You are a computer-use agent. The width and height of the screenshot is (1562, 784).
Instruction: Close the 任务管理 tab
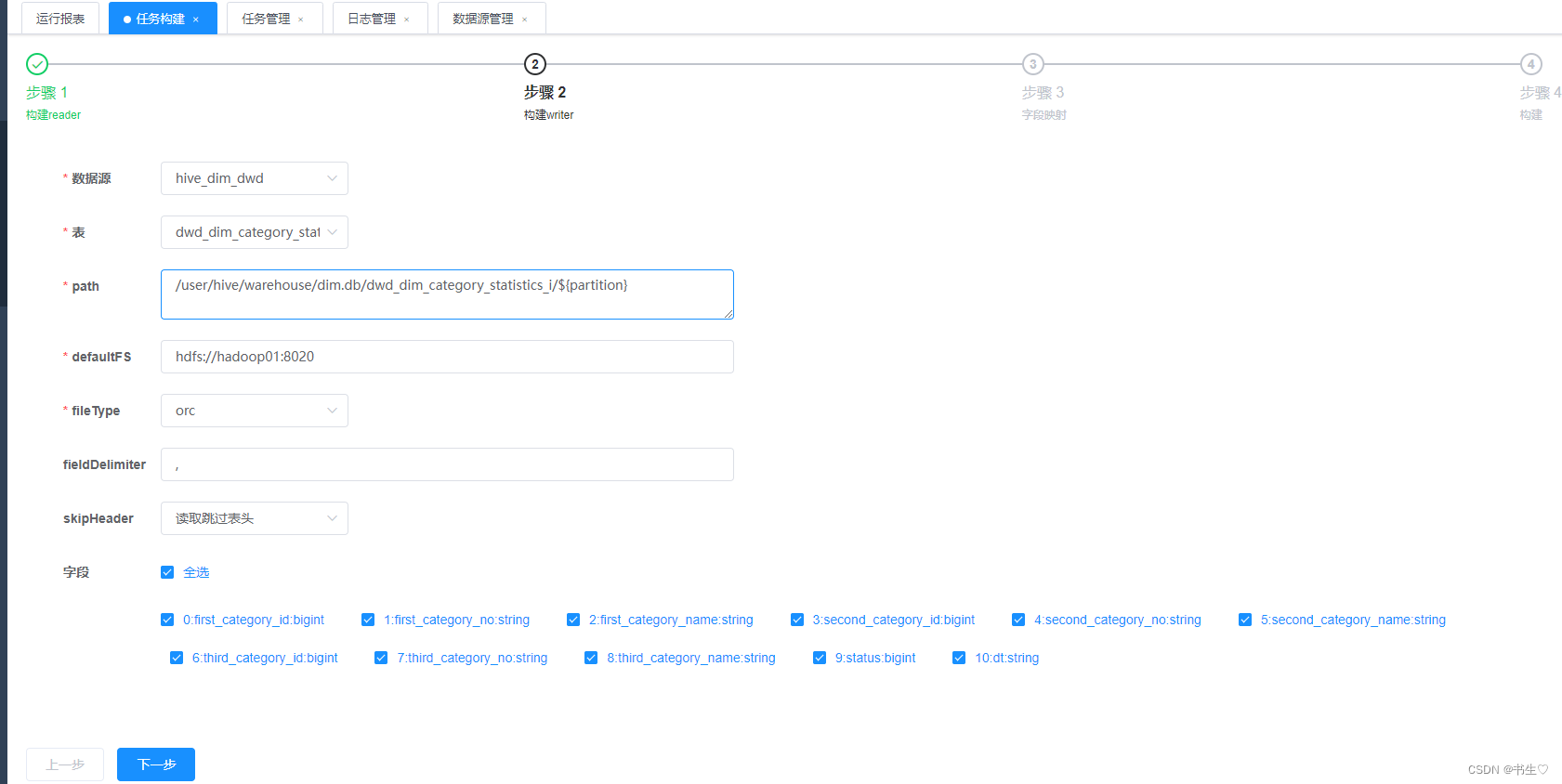click(301, 20)
